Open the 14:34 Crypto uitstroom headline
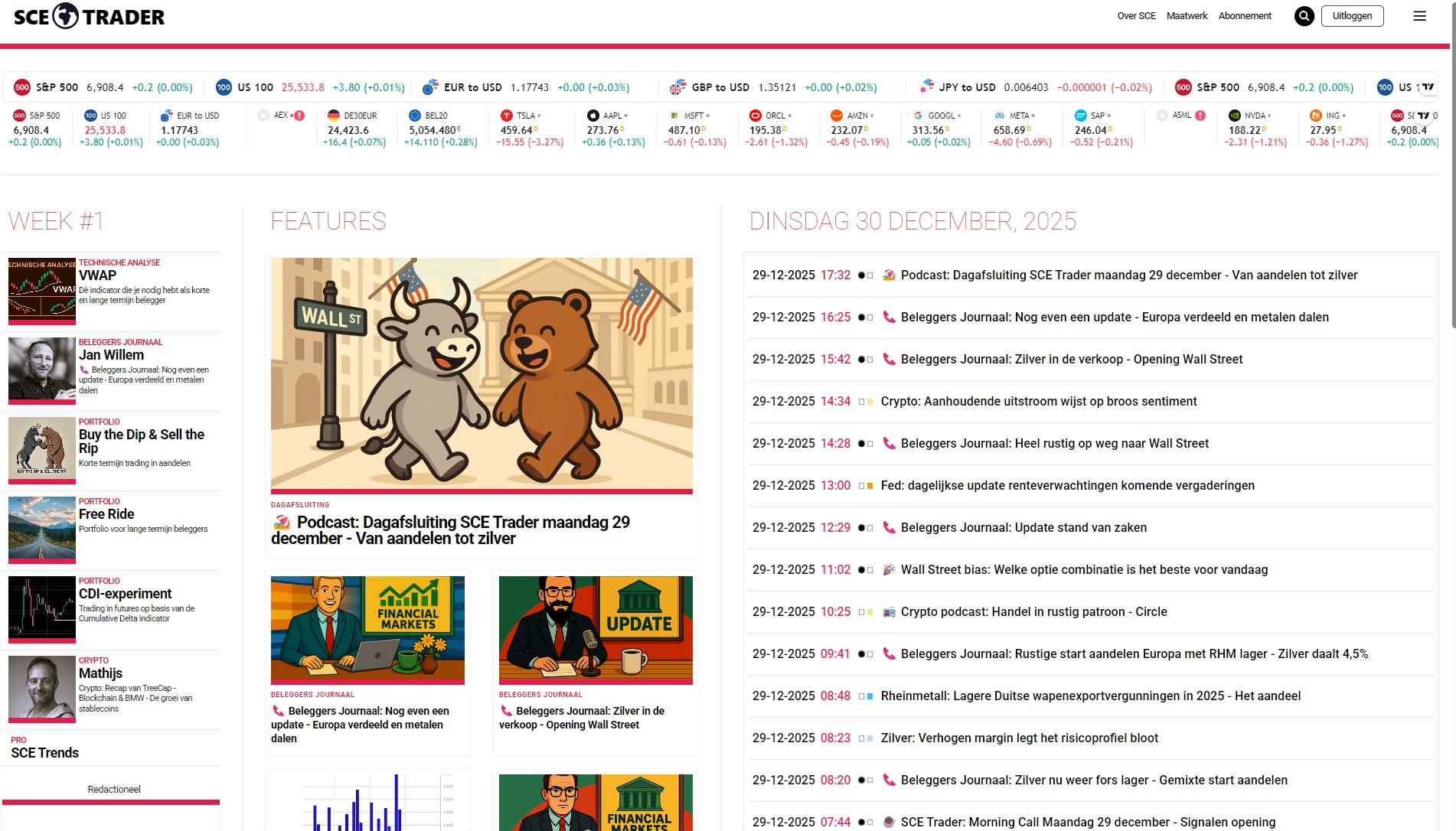Image resolution: width=1456 pixels, height=831 pixels. [1039, 402]
